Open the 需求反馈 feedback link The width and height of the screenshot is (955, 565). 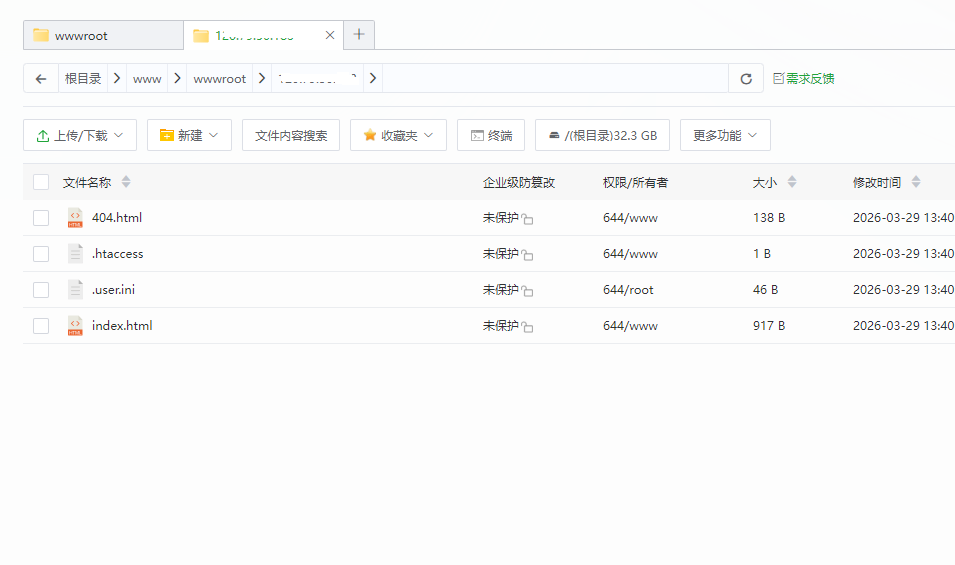coord(803,79)
